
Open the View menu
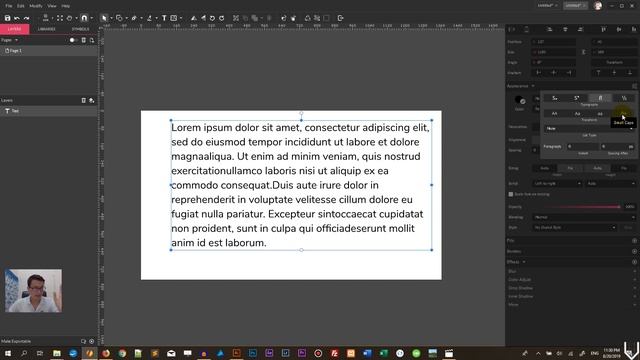[x=52, y=6]
